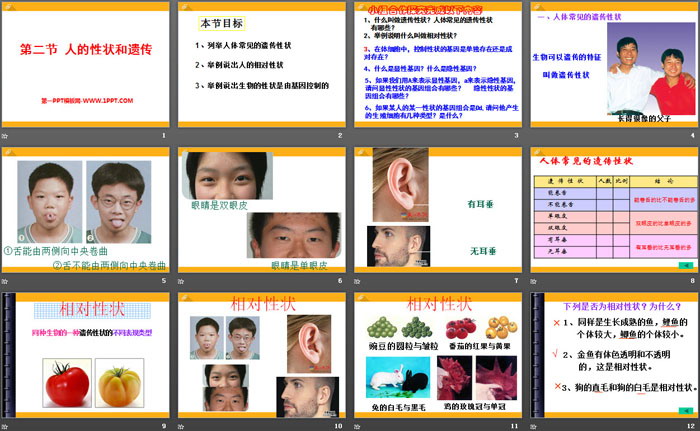700x431 pixels.
Task: Select the double eyelid '双眼皮' photo
Action: [x=225, y=176]
